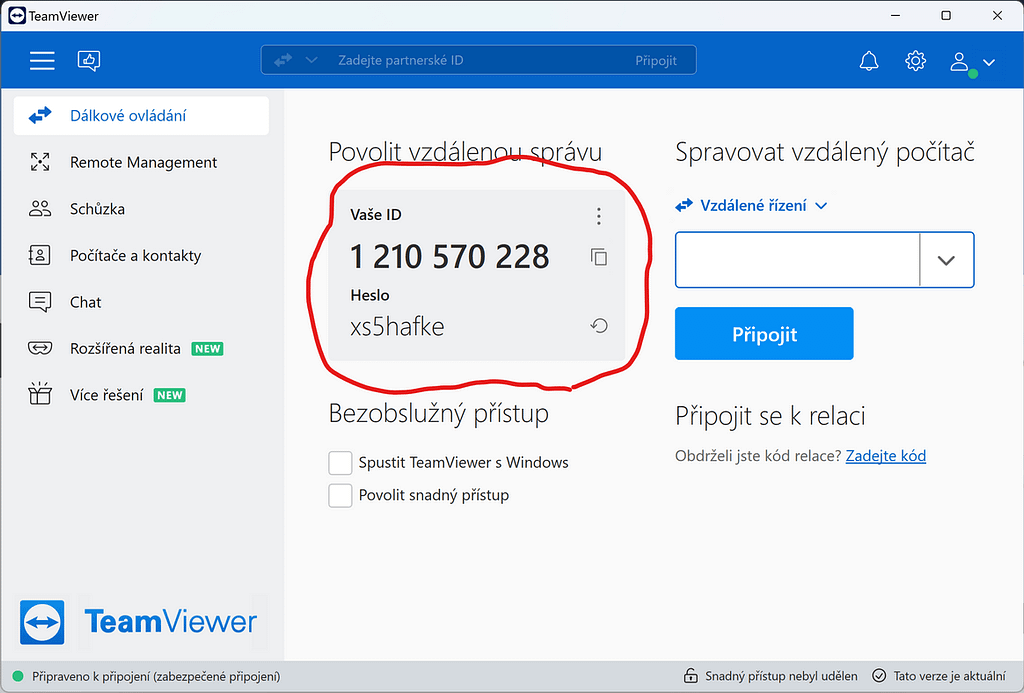
Task: Open the Zadejte kód link
Action: (886, 456)
